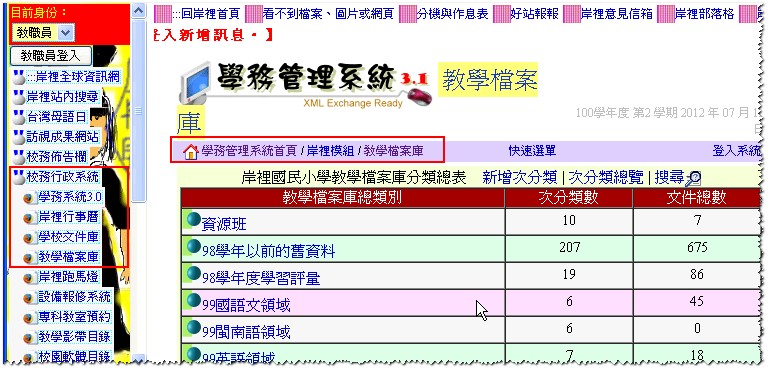Open the 快速選單 menu
The width and height of the screenshot is (773, 374).
click(x=532, y=151)
